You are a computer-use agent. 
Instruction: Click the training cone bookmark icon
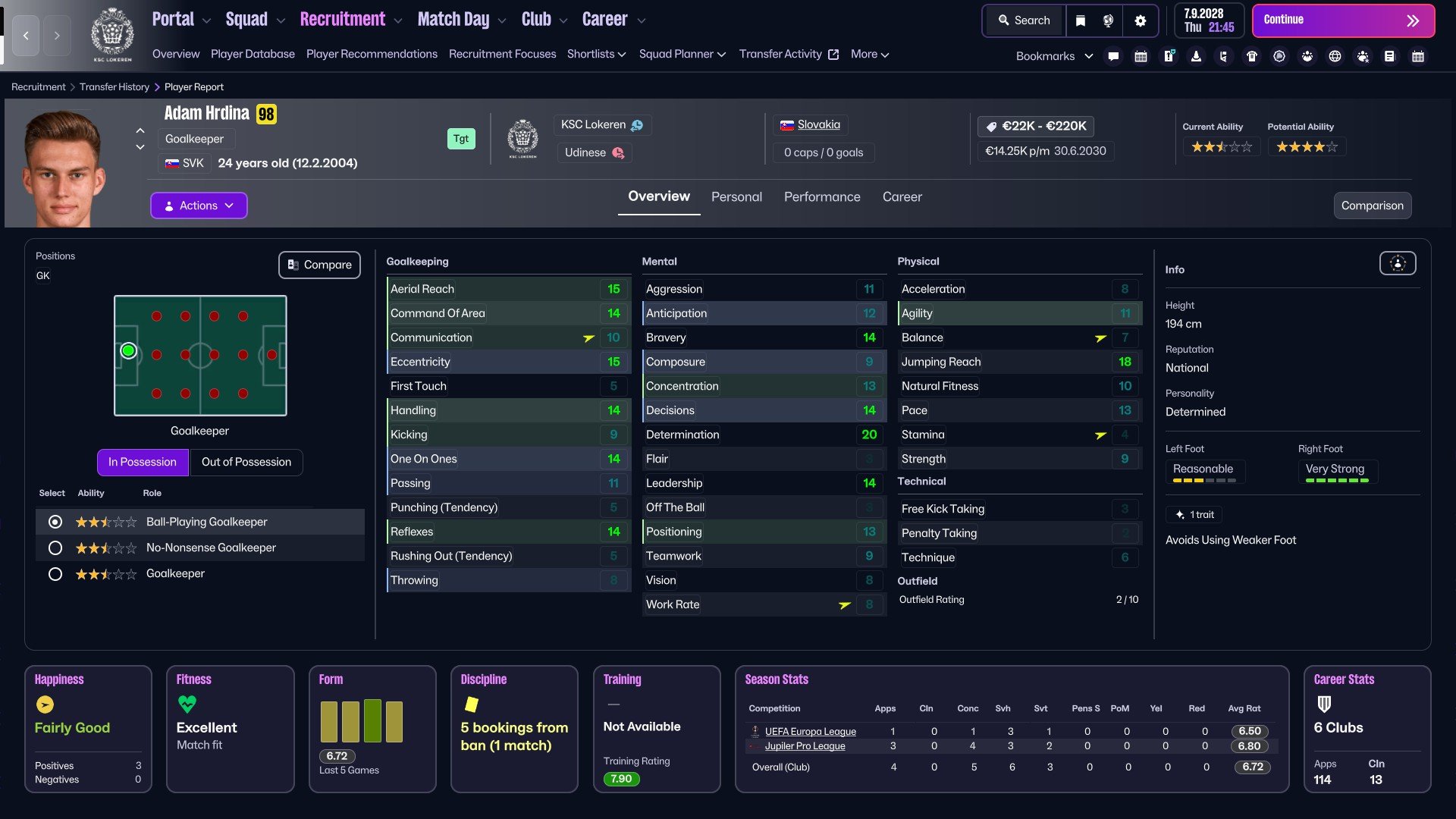coord(1196,56)
